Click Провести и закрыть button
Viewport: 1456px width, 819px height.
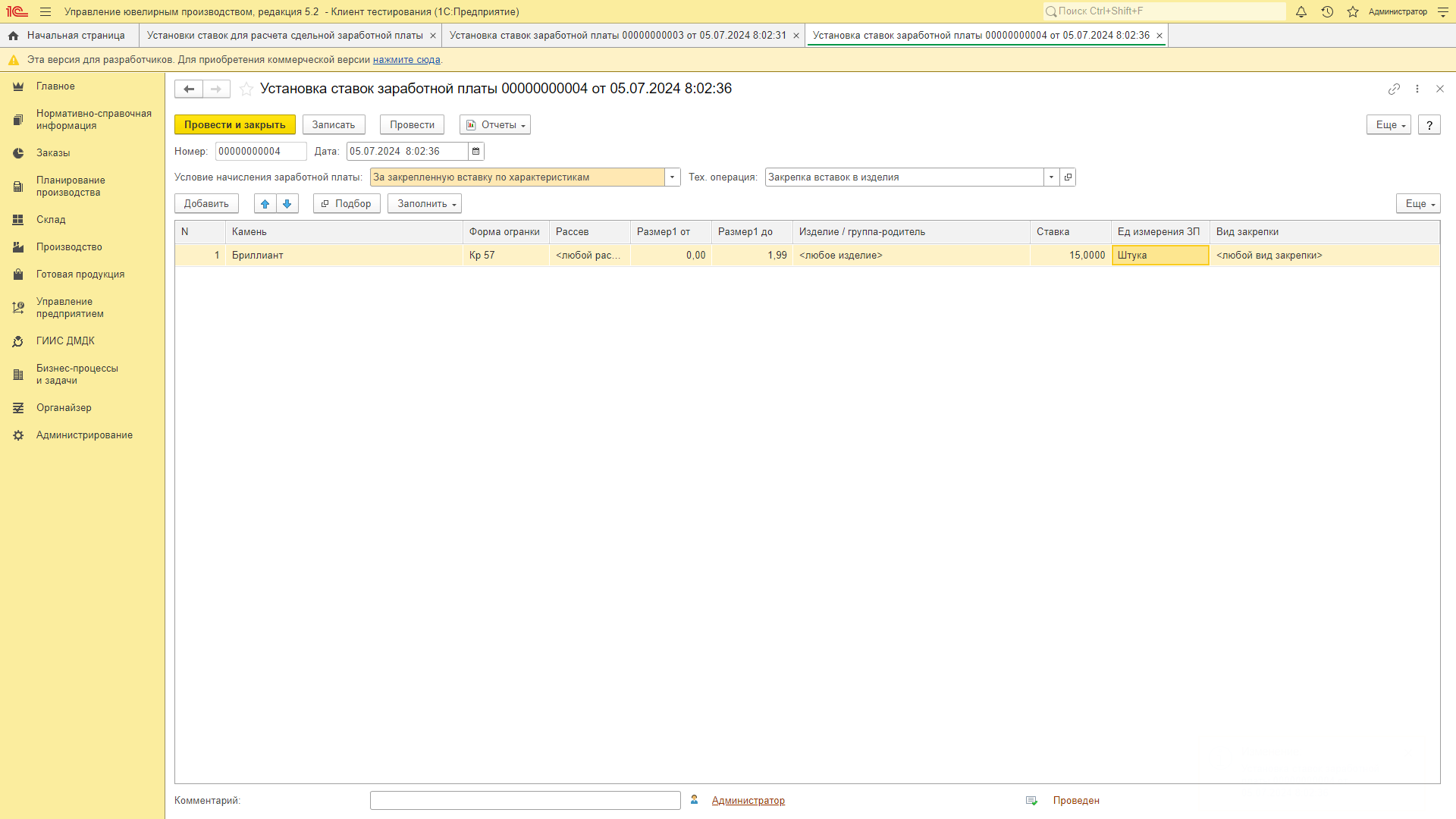point(235,125)
